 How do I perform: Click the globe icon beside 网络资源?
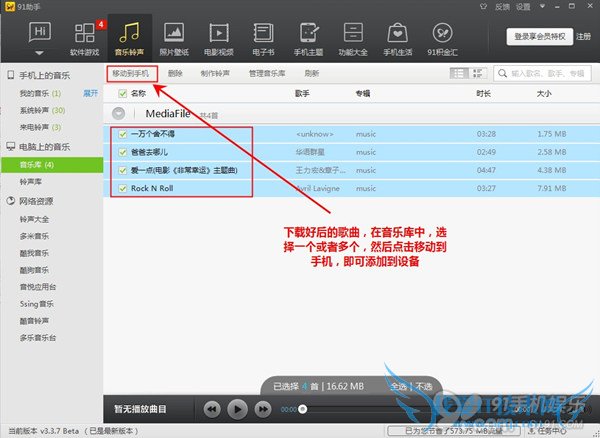11,201
